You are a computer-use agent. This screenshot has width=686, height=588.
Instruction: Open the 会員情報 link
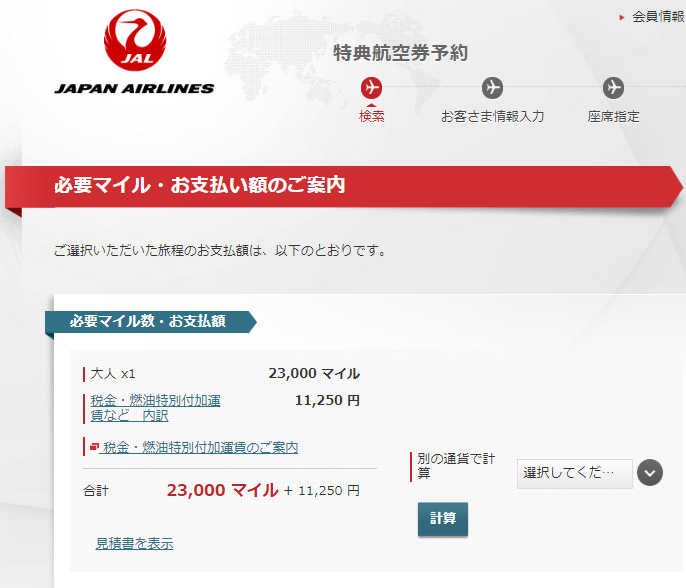(x=658, y=17)
